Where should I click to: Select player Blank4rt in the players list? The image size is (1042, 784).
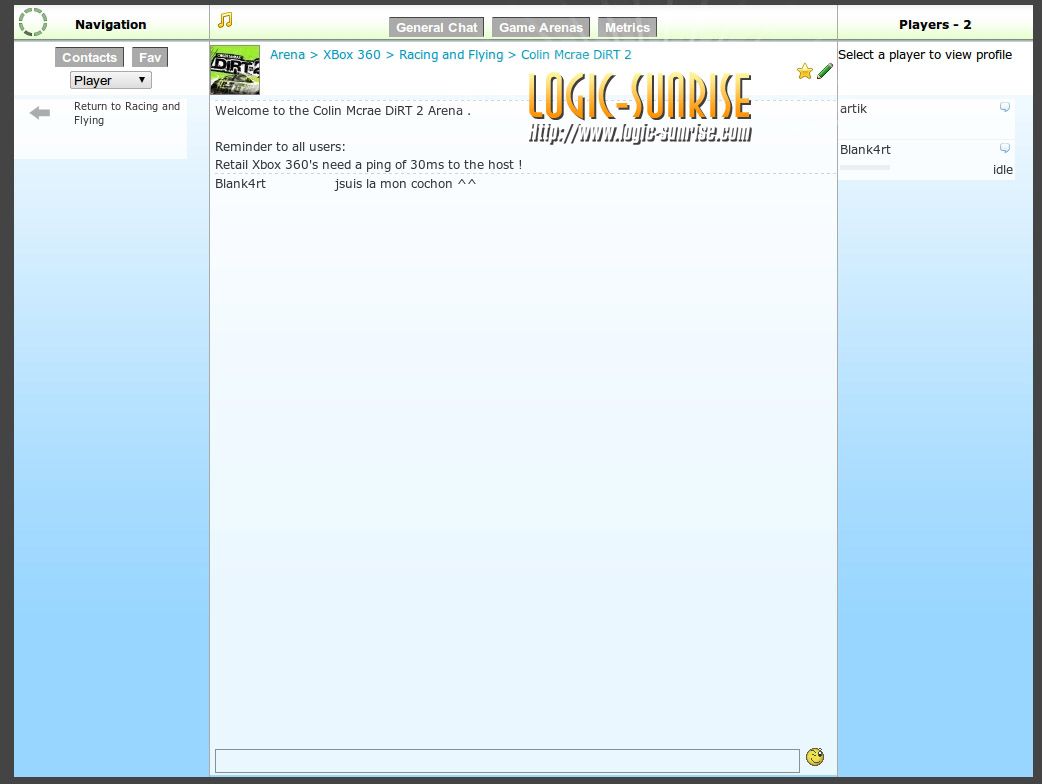[865, 149]
